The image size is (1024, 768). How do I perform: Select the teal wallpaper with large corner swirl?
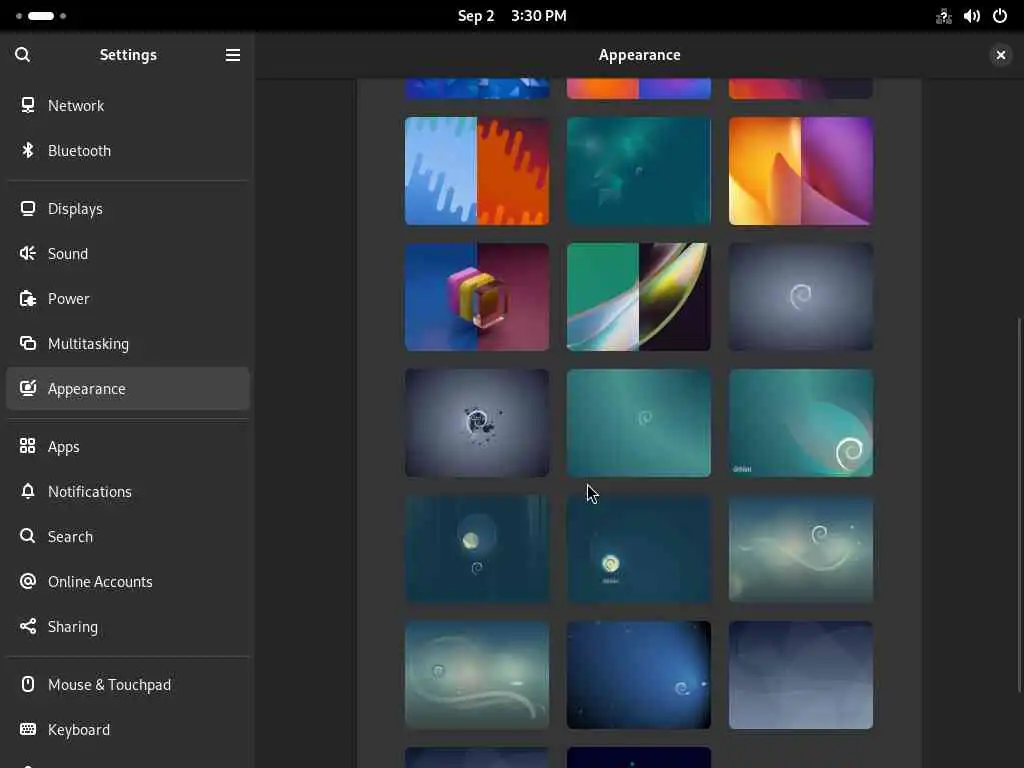pos(801,423)
